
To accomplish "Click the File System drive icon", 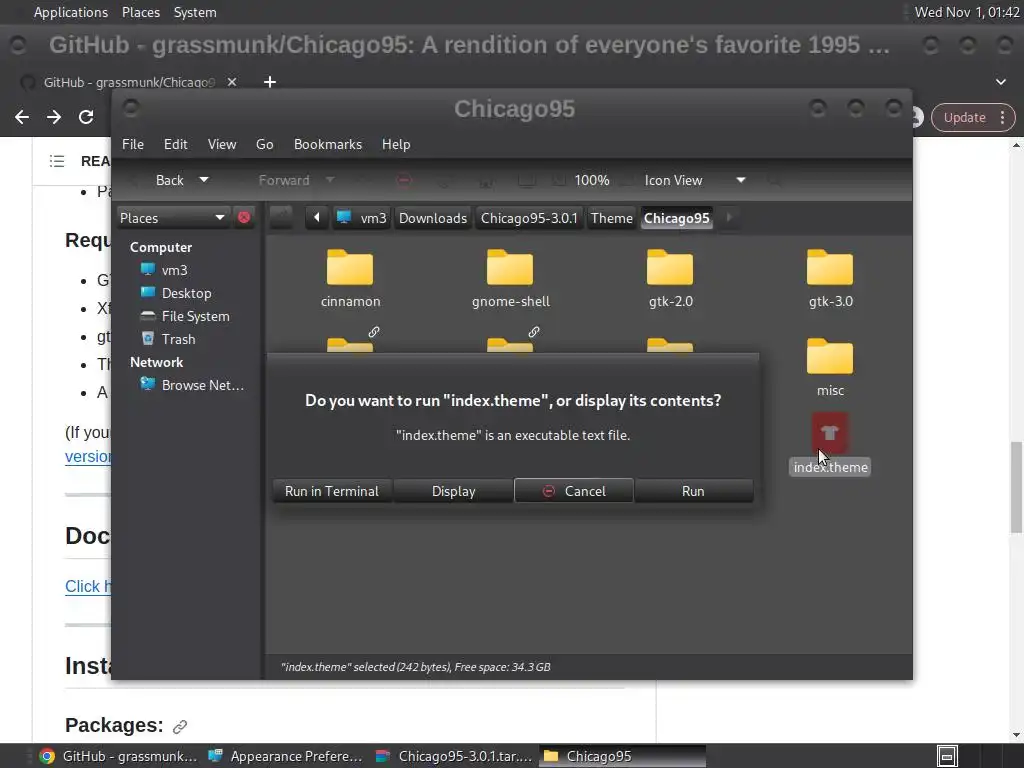I will [x=148, y=316].
